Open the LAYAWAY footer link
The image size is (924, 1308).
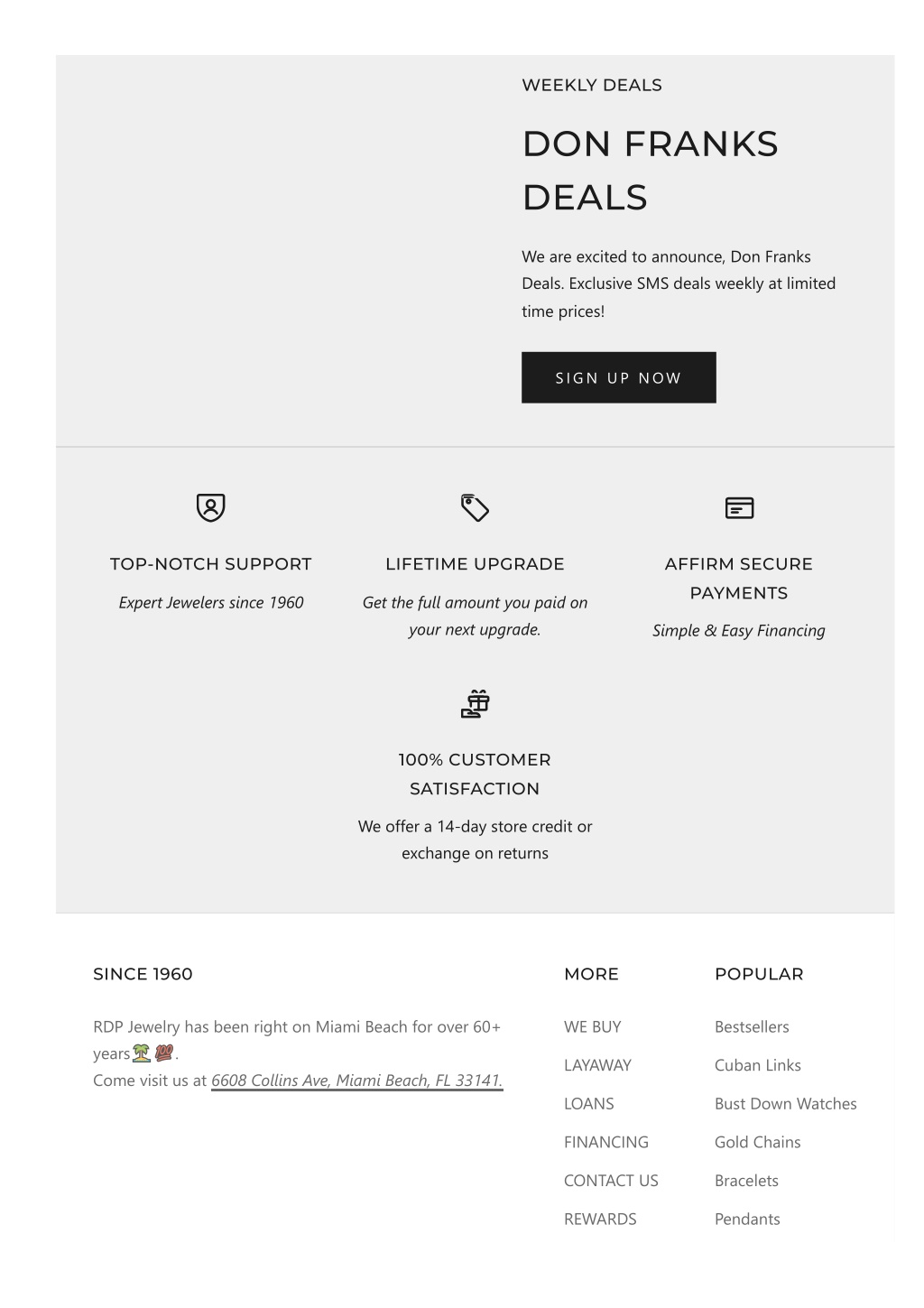(597, 1065)
